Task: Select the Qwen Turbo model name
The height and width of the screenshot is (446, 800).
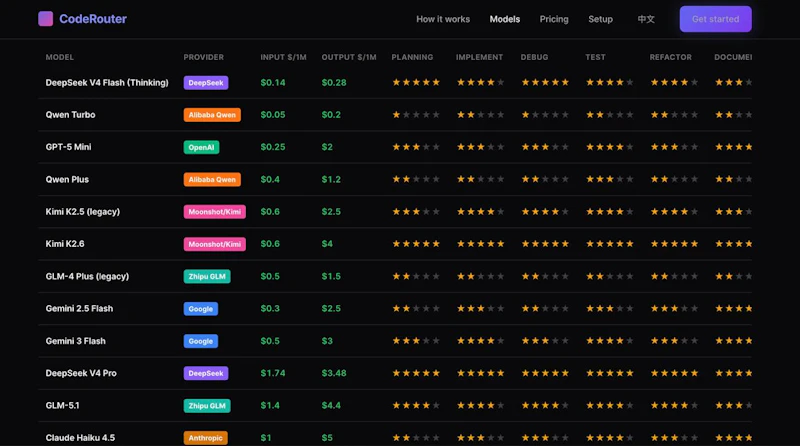Action: pyautogui.click(x=70, y=115)
